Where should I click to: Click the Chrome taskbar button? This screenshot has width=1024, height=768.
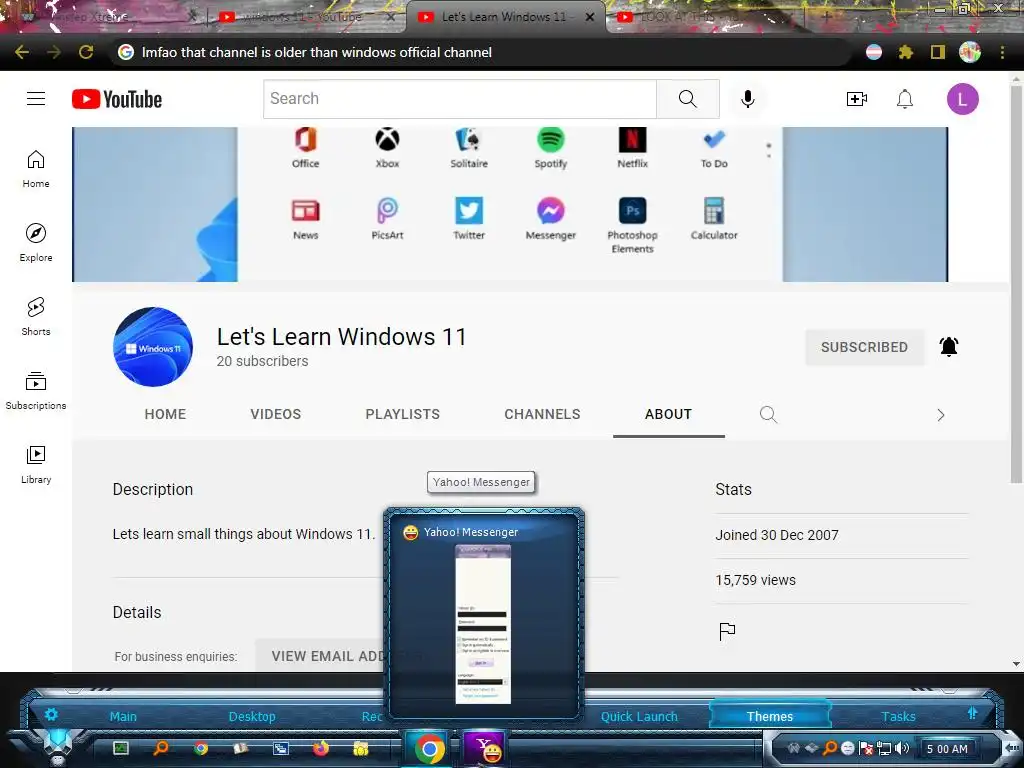coord(429,748)
